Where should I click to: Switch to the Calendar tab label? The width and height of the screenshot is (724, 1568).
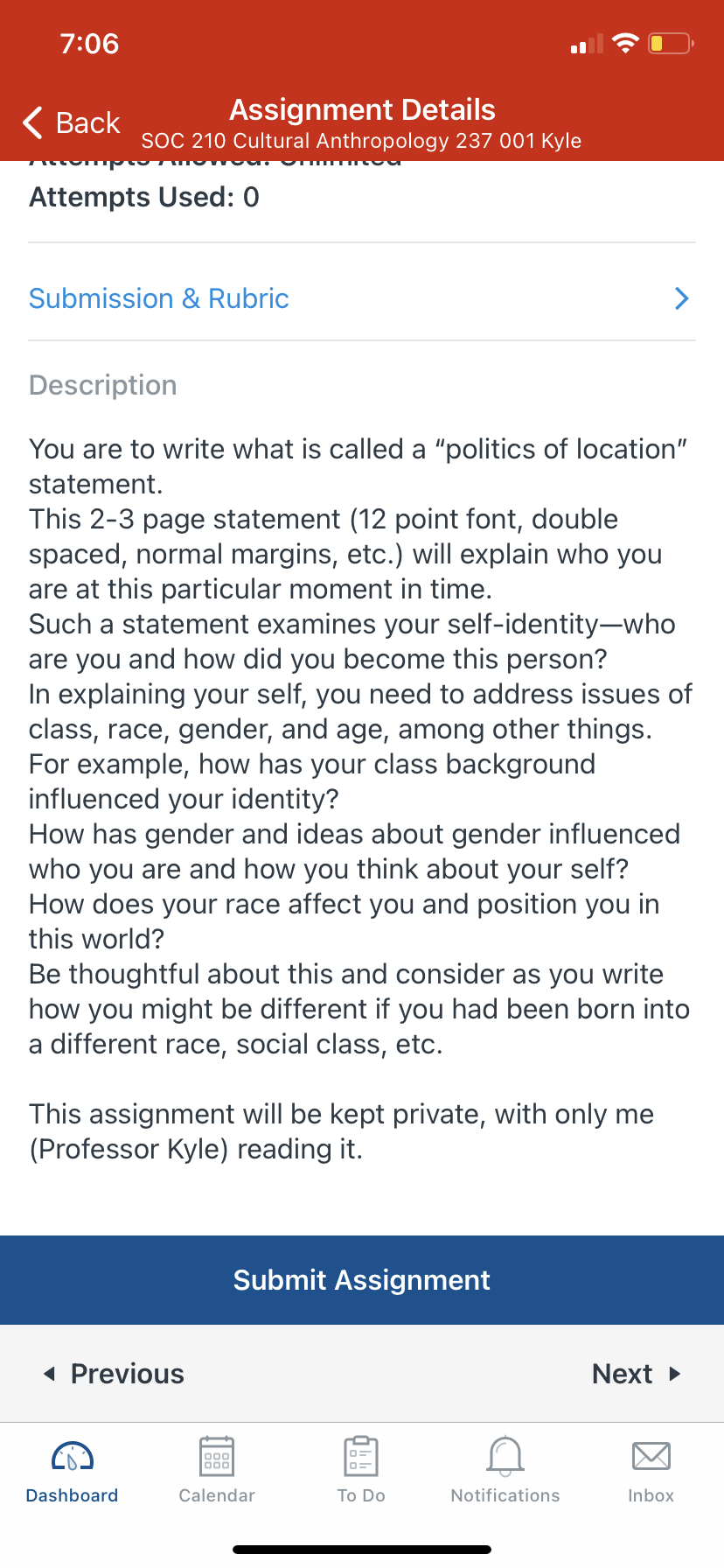217,1495
